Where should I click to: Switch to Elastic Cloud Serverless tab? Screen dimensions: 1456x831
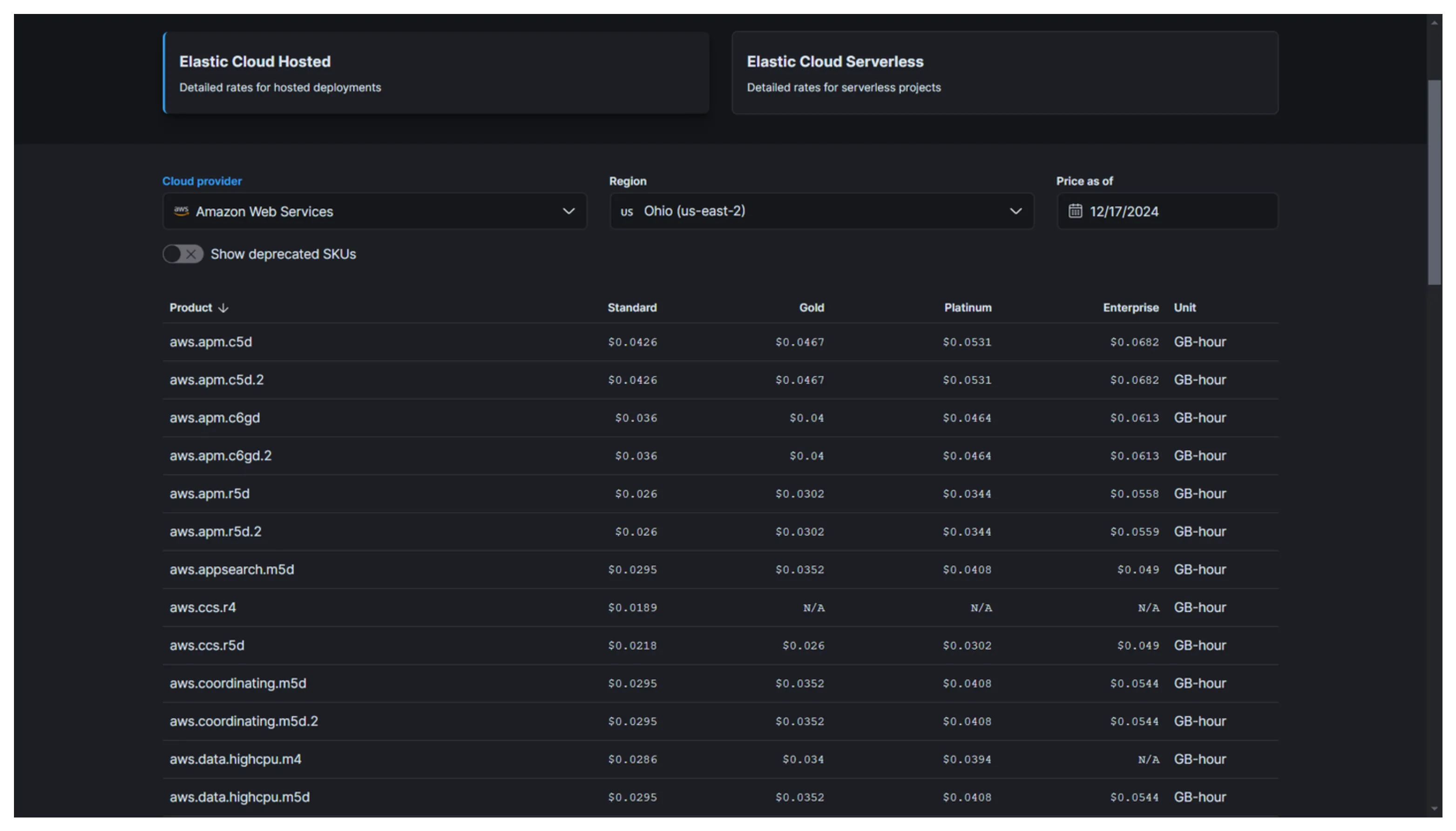point(1004,73)
